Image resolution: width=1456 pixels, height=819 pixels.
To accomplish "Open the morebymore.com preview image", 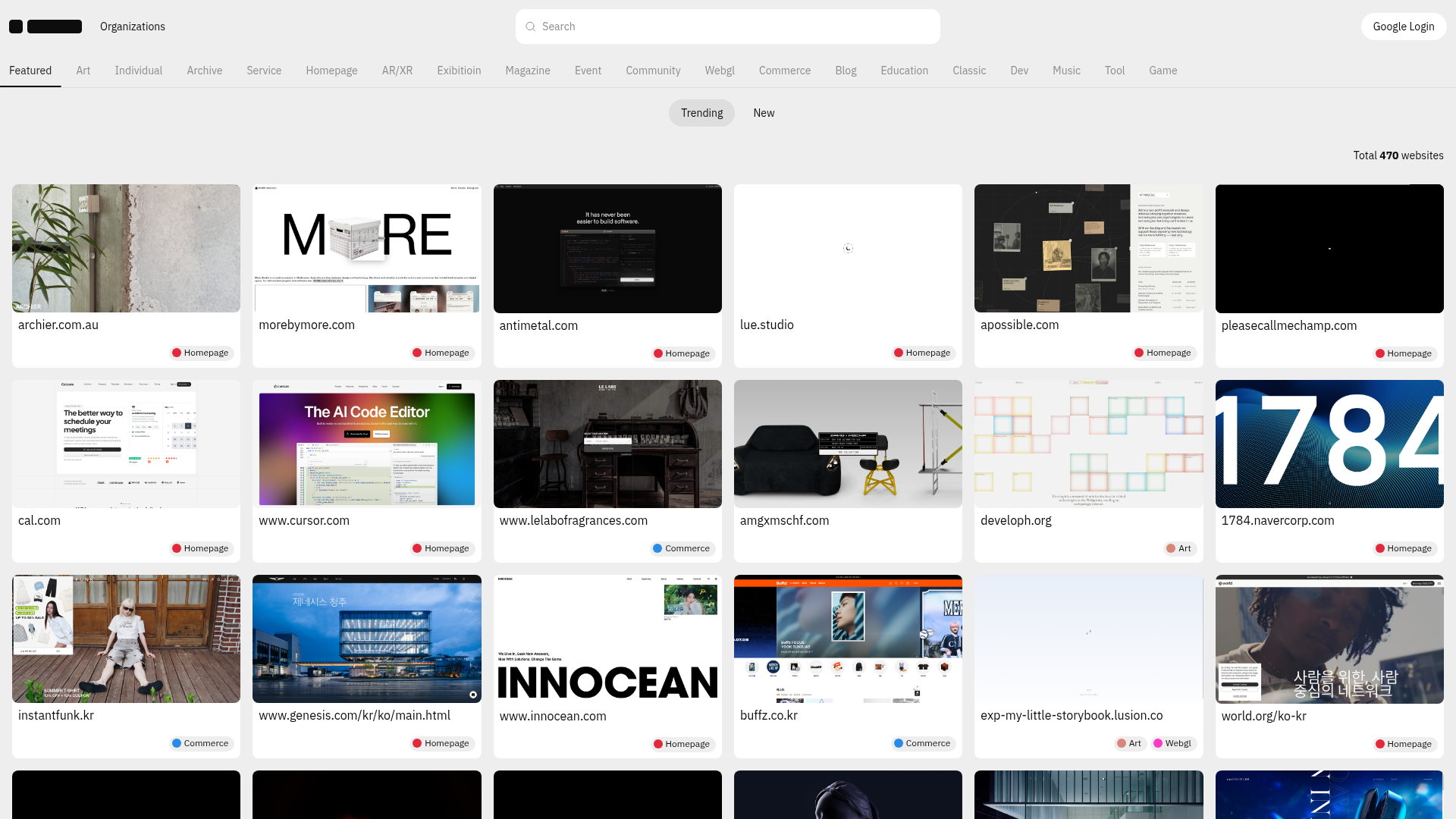I will click(367, 248).
